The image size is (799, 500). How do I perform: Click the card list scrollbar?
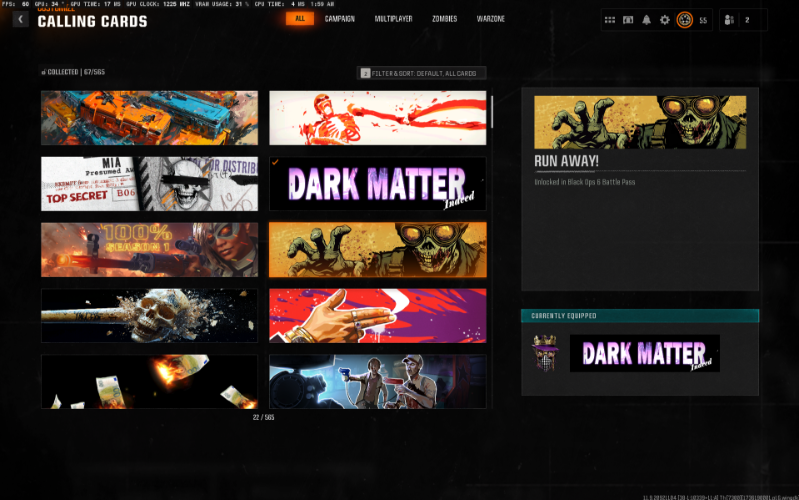click(492, 111)
